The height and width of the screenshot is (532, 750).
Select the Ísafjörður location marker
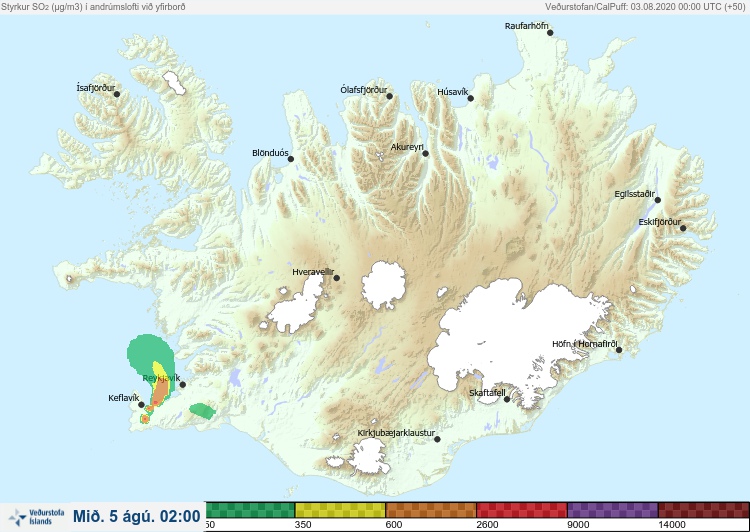[x=117, y=94]
